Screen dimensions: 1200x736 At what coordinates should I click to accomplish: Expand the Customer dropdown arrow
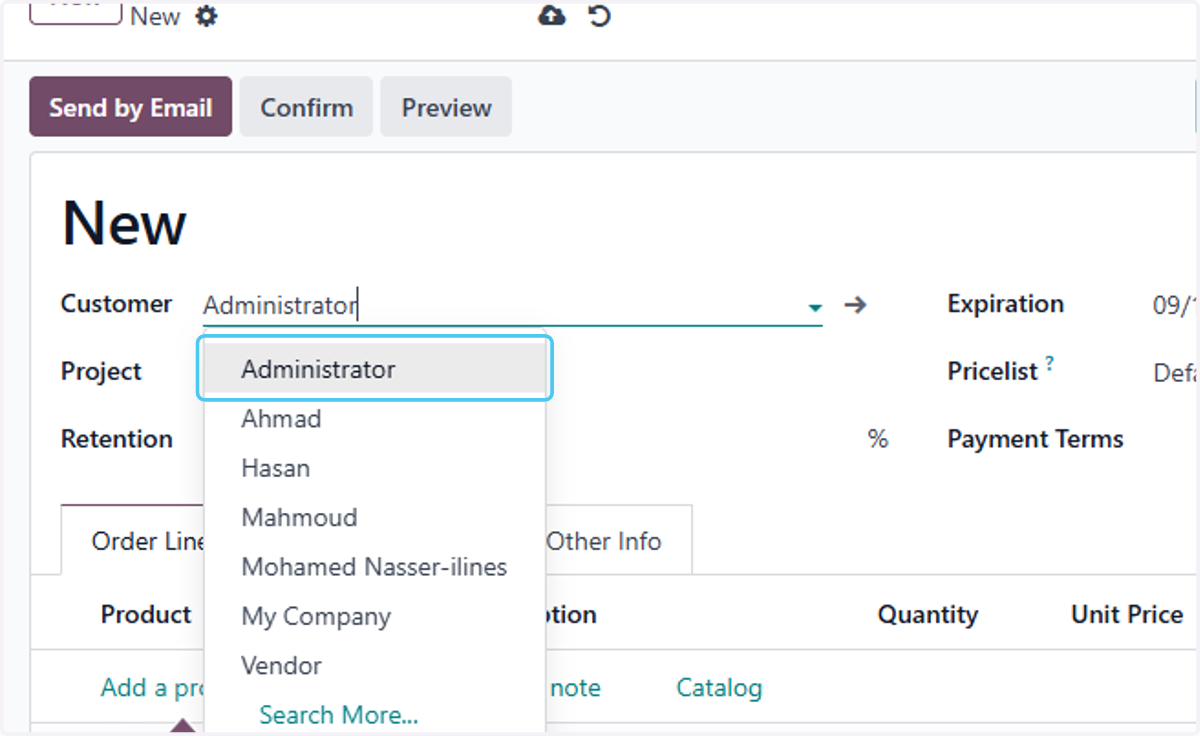[x=815, y=307]
